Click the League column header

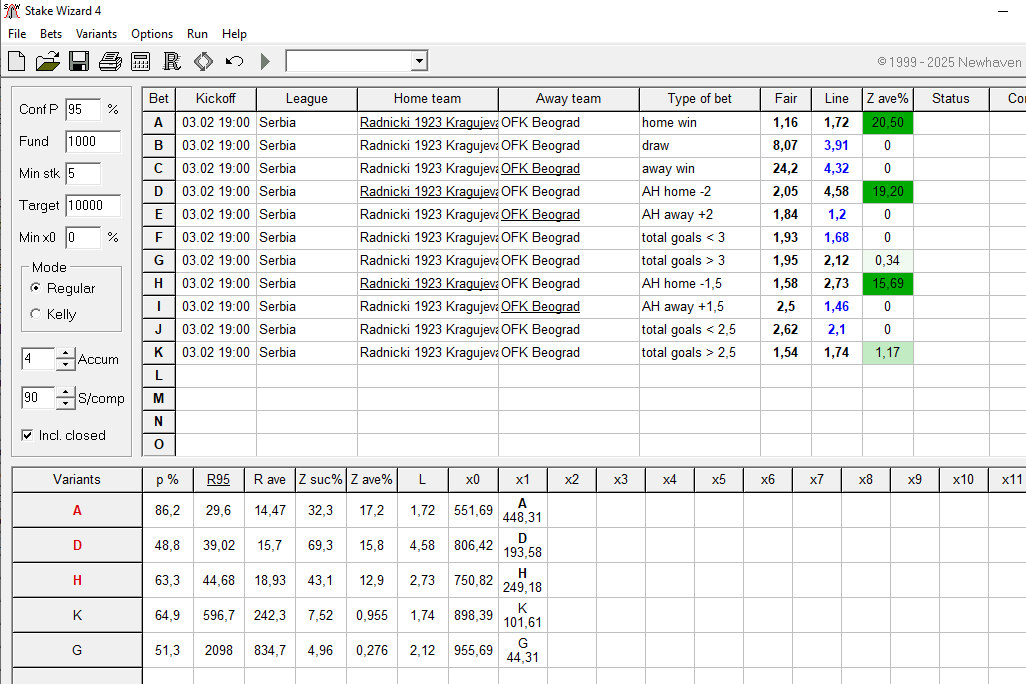[x=307, y=99]
